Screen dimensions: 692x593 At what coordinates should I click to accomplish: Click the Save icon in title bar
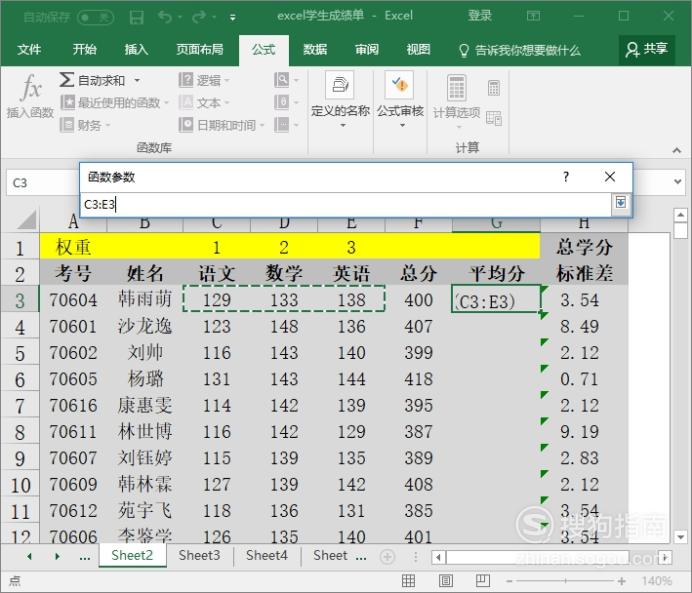[x=136, y=17]
